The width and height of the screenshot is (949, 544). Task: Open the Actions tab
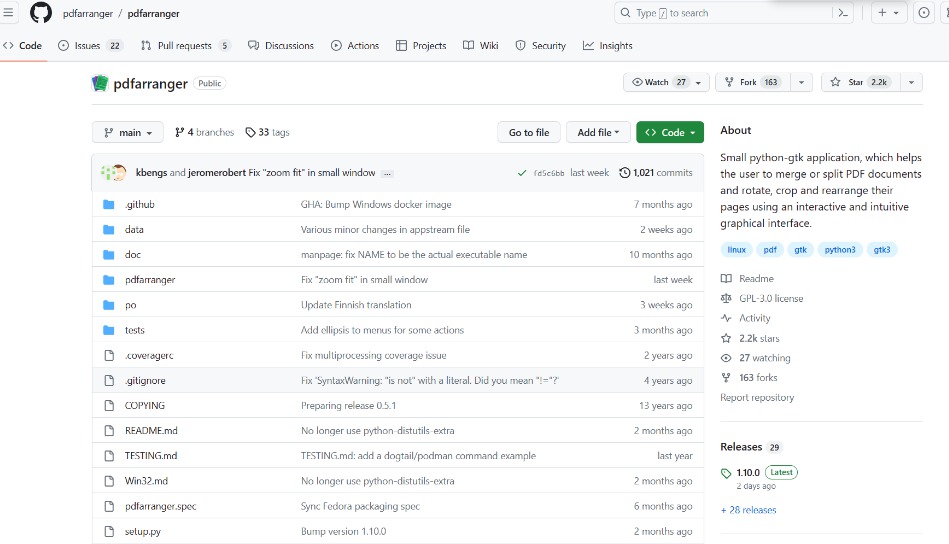coord(355,46)
